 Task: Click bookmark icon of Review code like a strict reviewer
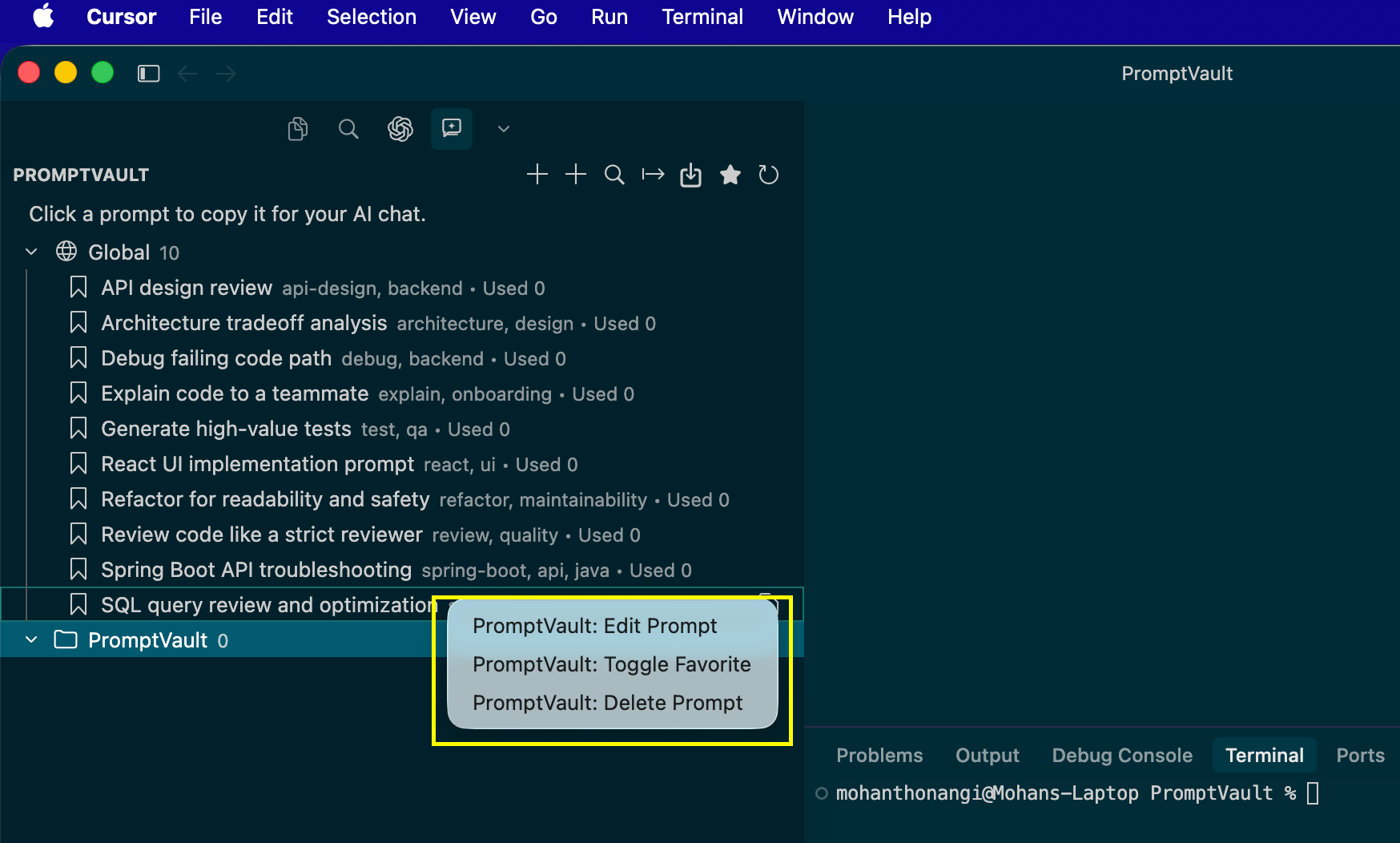click(78, 534)
